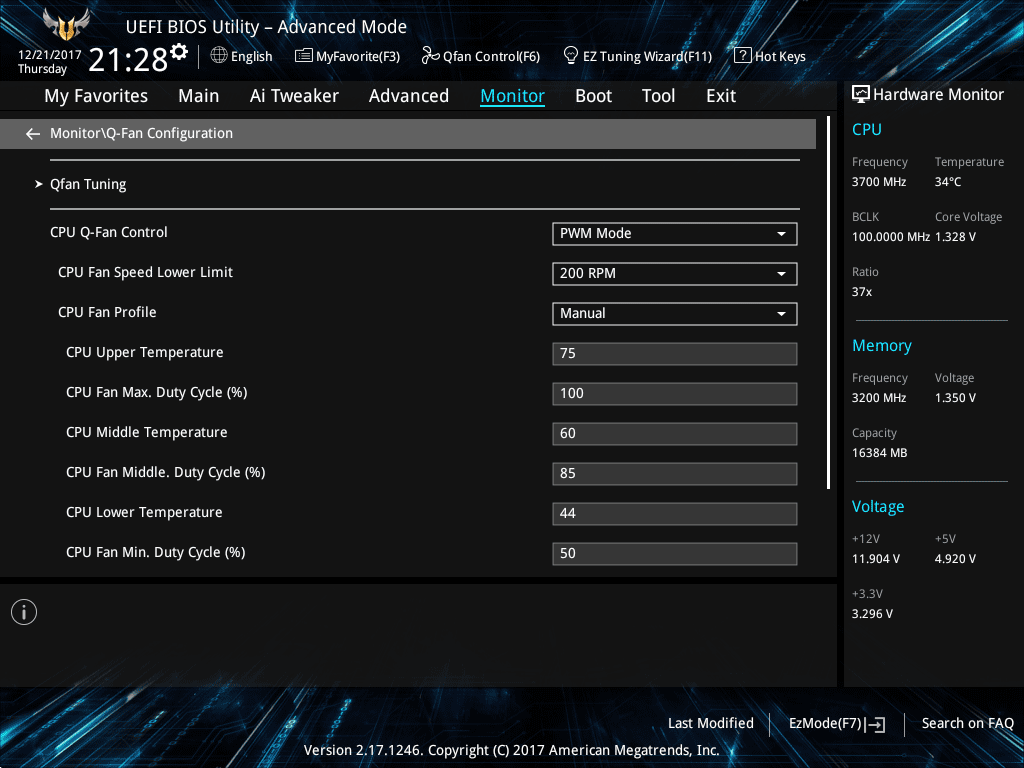Click the Monitor\Q-Fan Configuration breadcrumb text
The height and width of the screenshot is (768, 1024).
coord(142,133)
